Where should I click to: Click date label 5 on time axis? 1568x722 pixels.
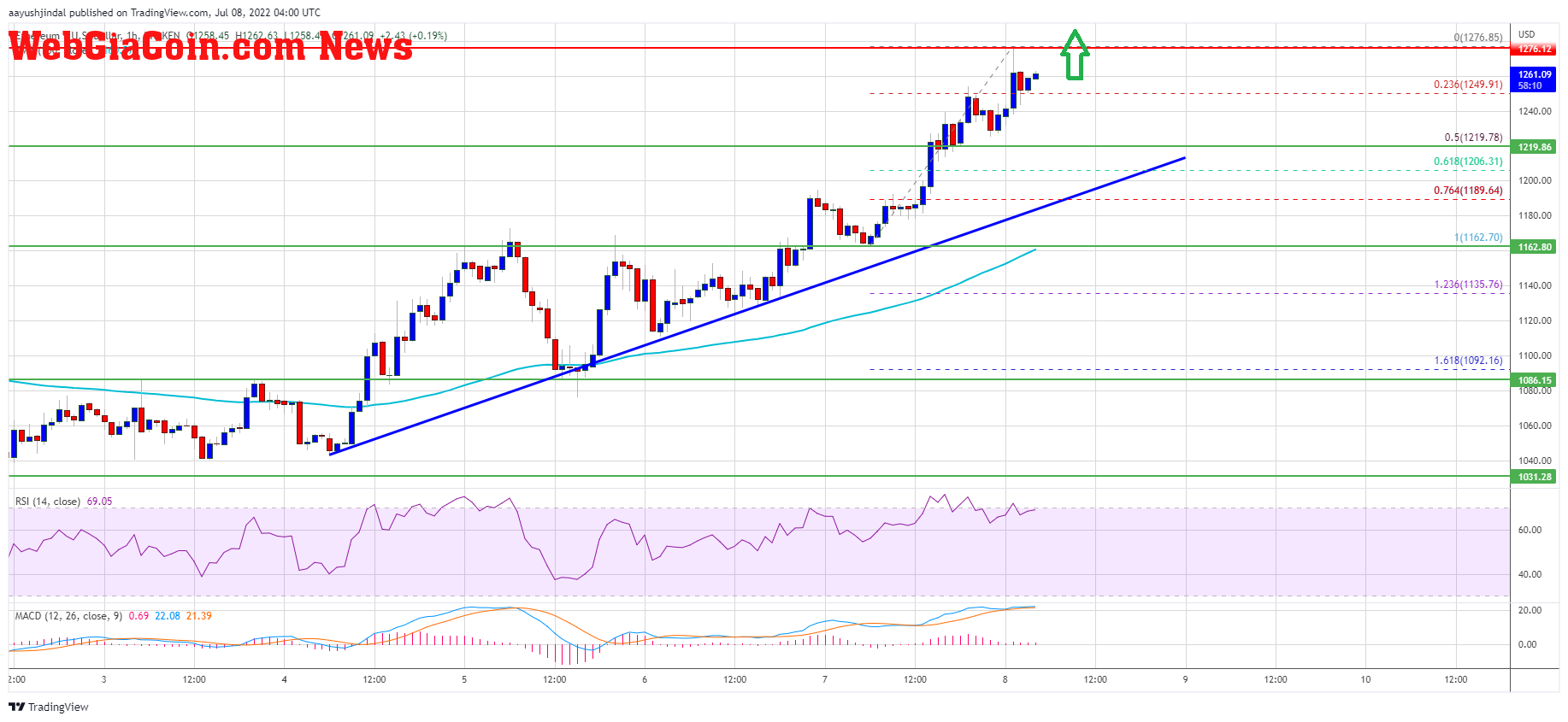click(x=464, y=680)
